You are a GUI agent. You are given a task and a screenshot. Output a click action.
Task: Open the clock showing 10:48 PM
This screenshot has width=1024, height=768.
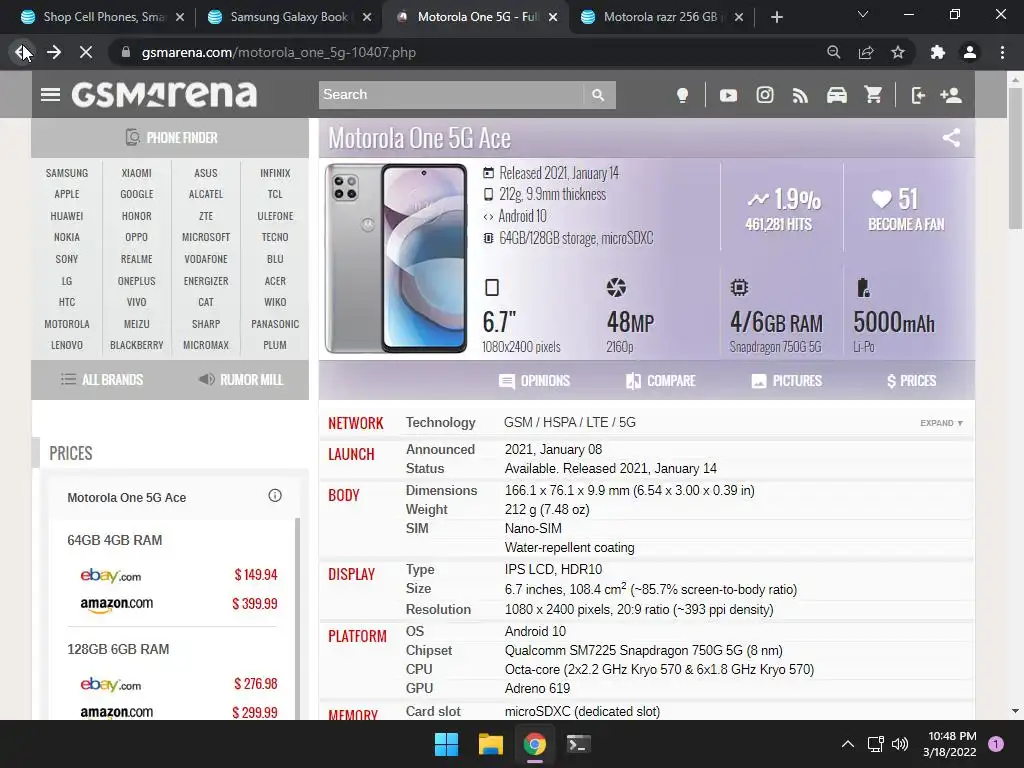point(951,744)
